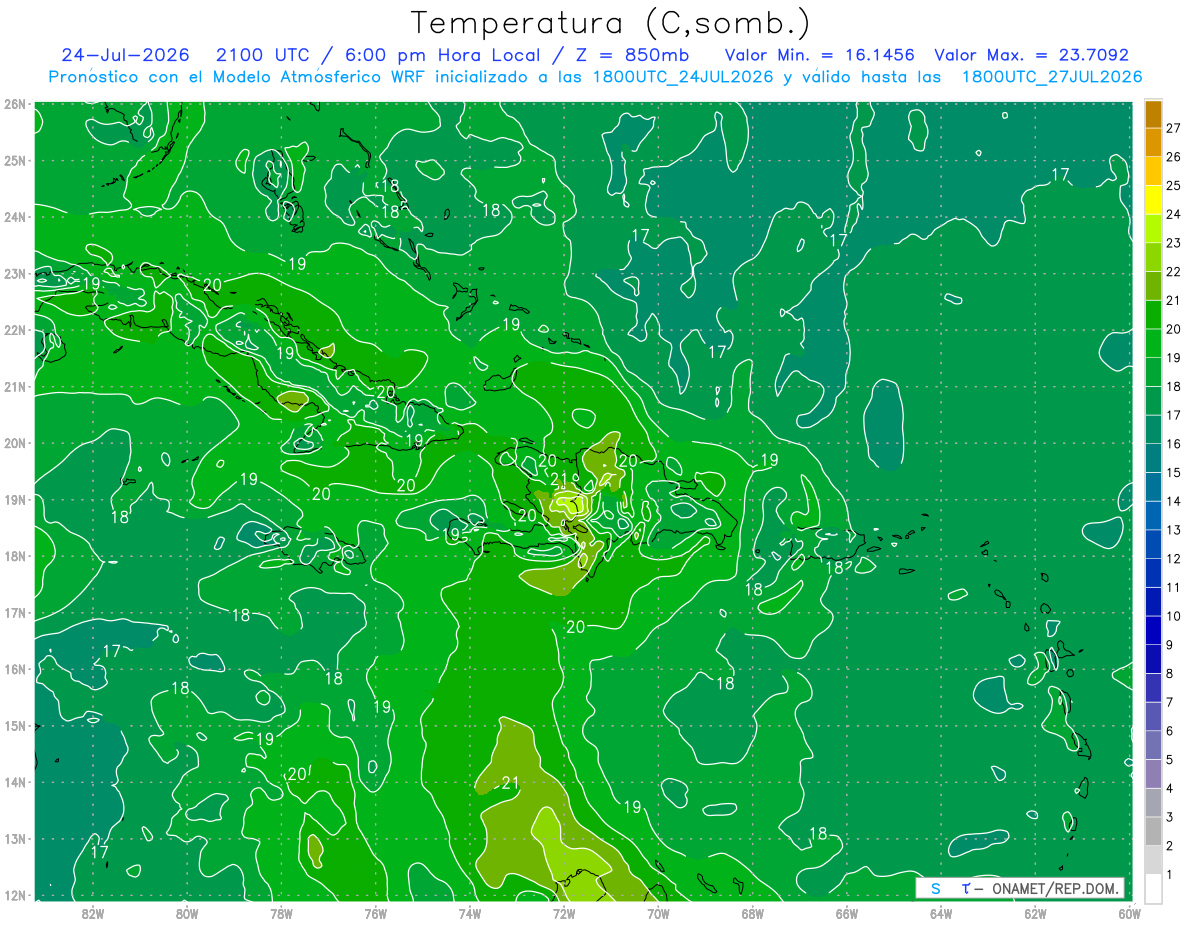1200x927 pixels.
Task: Click longitude axis label "62W"
Action: (1035, 912)
